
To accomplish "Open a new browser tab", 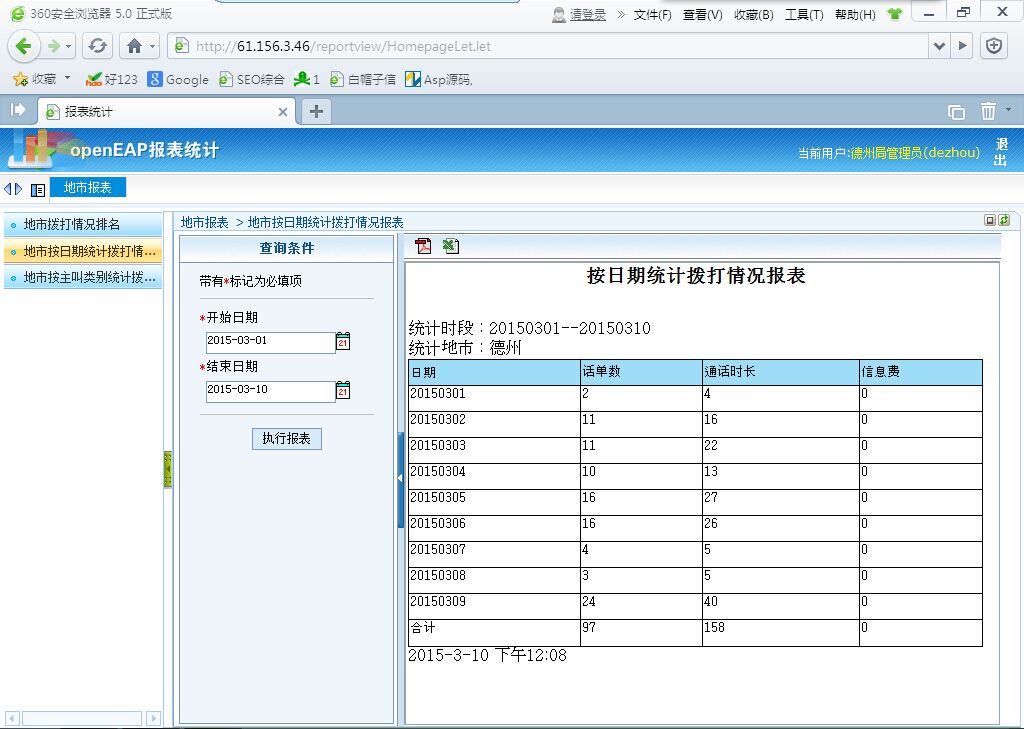I will click(x=316, y=112).
